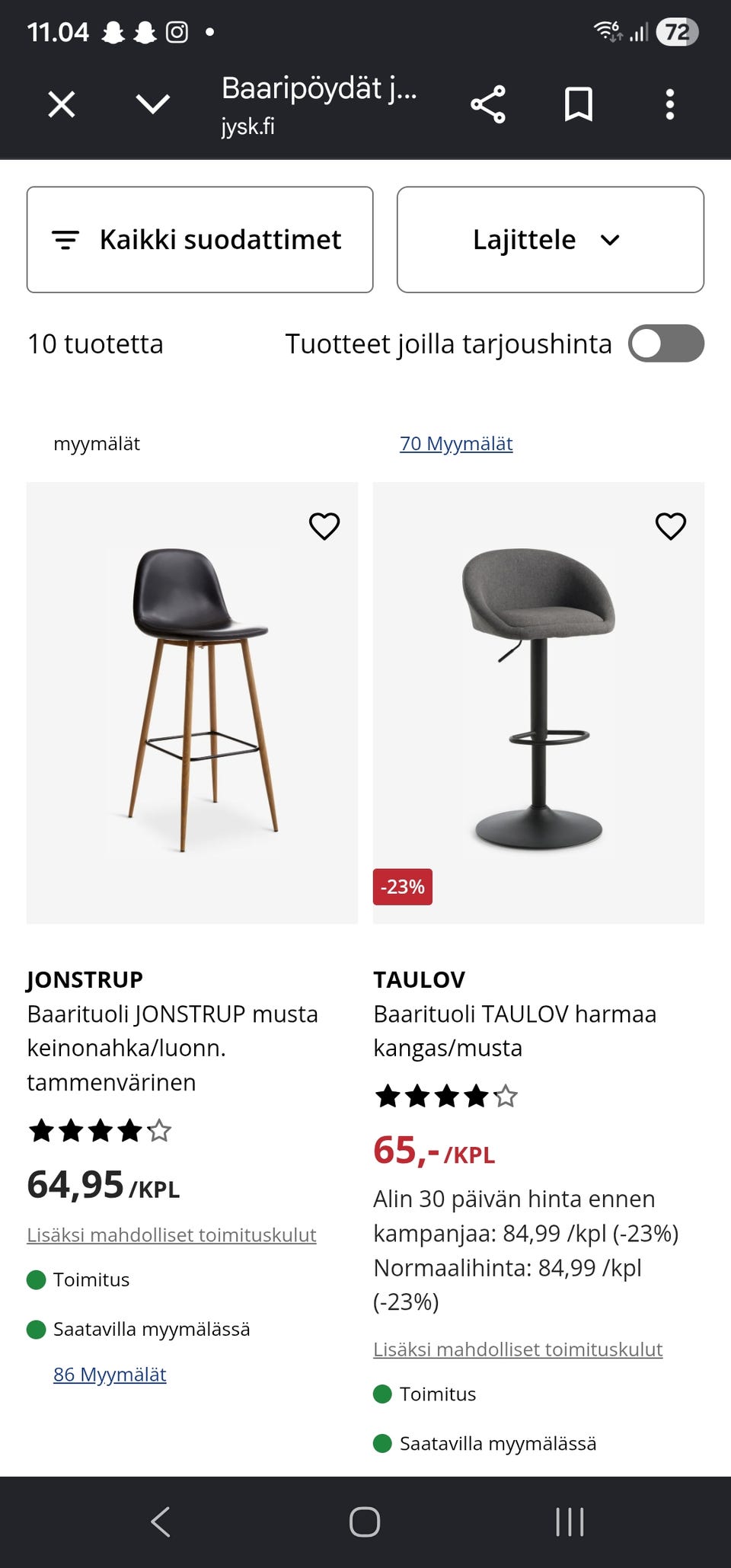Open Kaikki suodattimet filters
The height and width of the screenshot is (1568, 731).
tap(200, 240)
